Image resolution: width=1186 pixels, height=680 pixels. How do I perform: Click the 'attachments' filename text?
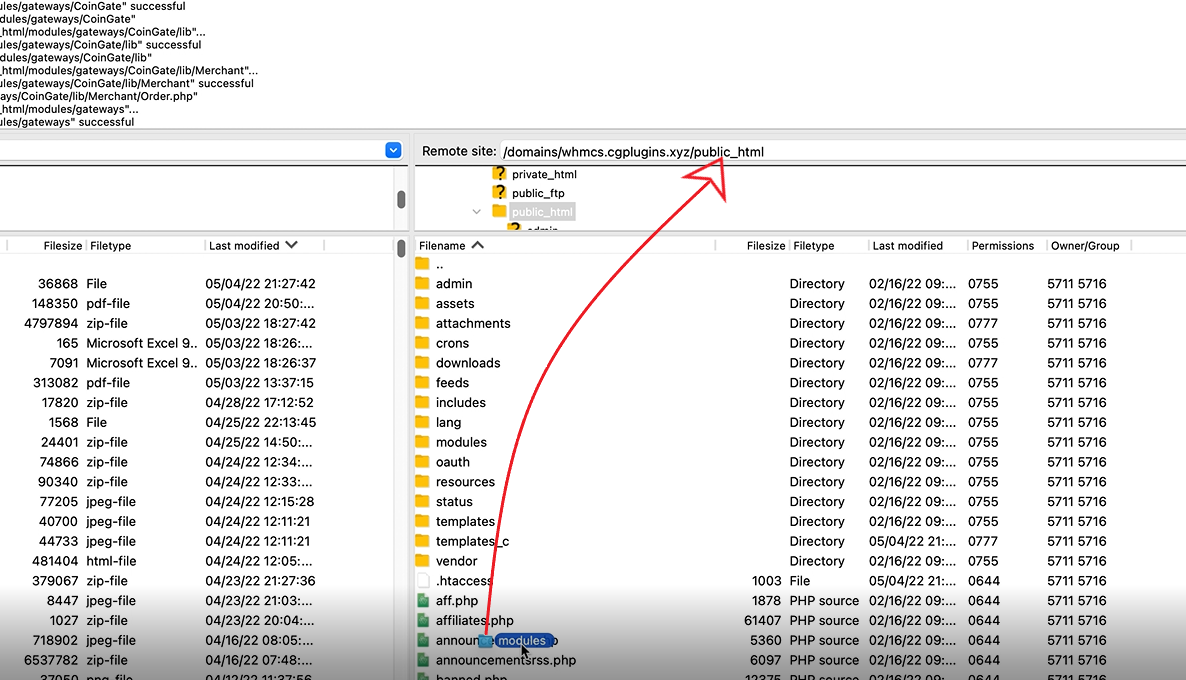click(473, 323)
